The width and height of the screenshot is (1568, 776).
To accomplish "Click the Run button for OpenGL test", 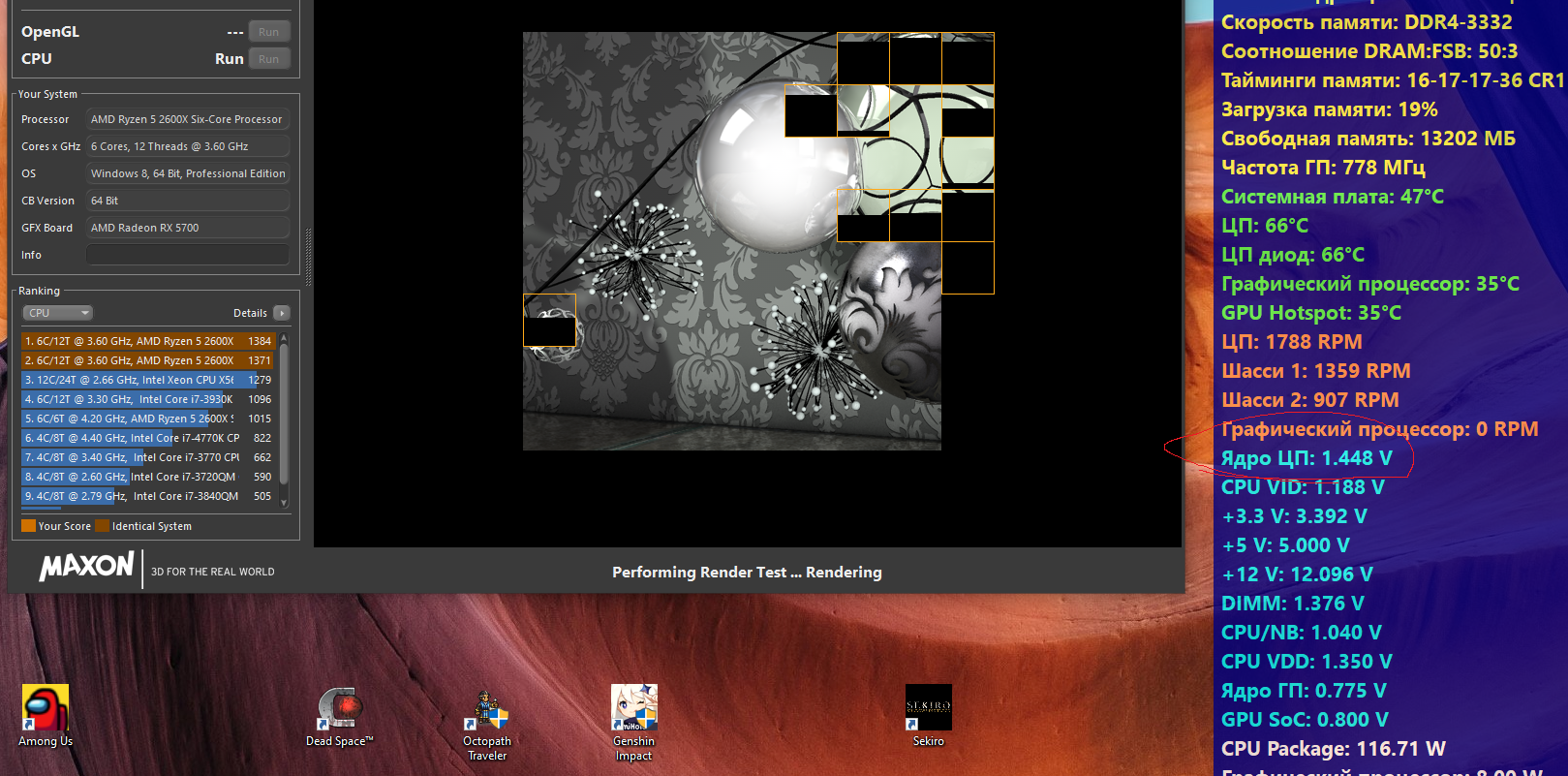I will point(268,32).
